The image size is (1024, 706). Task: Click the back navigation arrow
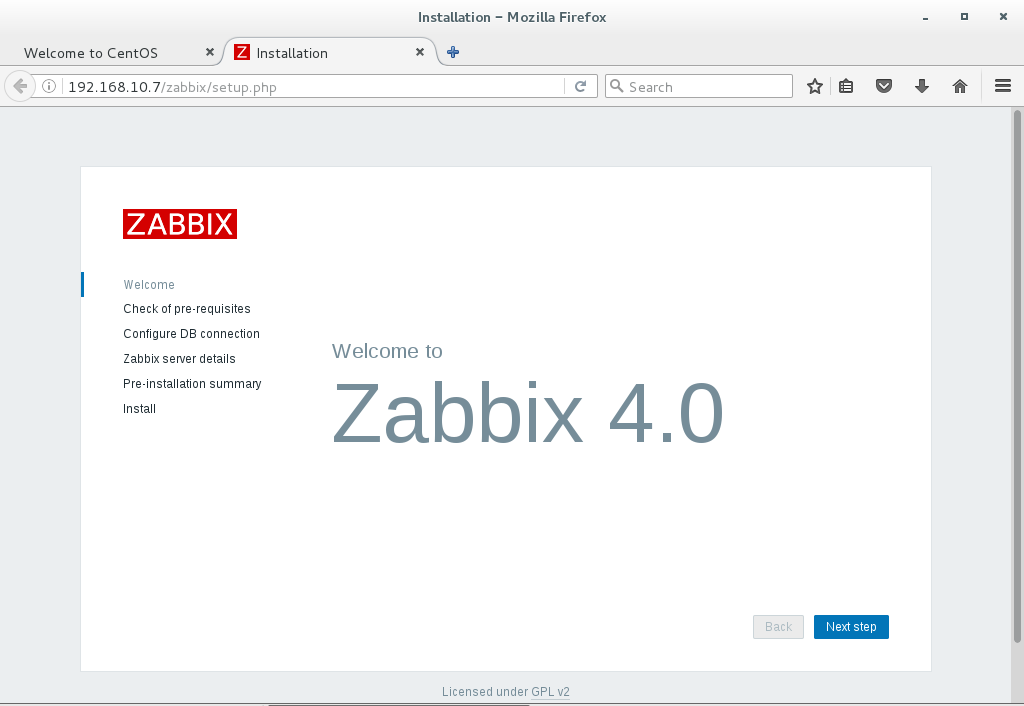pos(20,86)
